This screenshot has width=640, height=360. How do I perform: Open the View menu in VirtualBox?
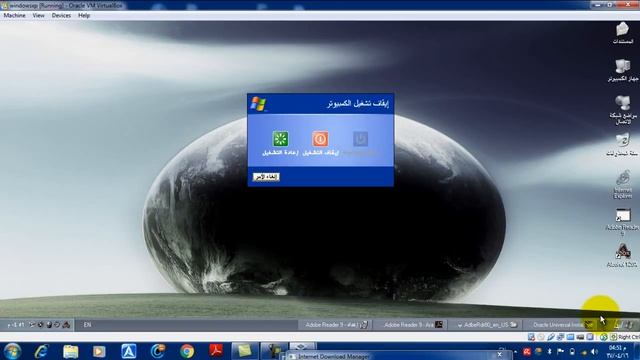pyautogui.click(x=38, y=16)
